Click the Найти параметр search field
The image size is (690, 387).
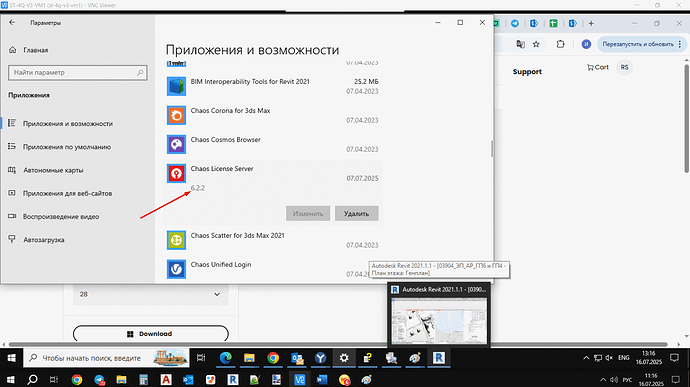77,73
